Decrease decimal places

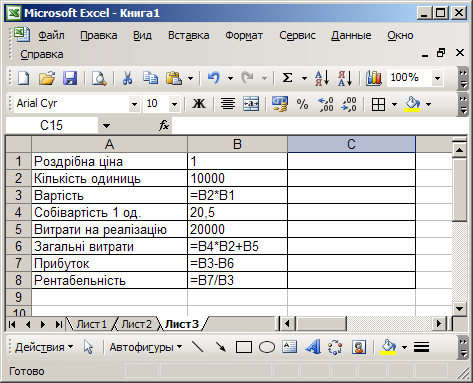pos(349,104)
